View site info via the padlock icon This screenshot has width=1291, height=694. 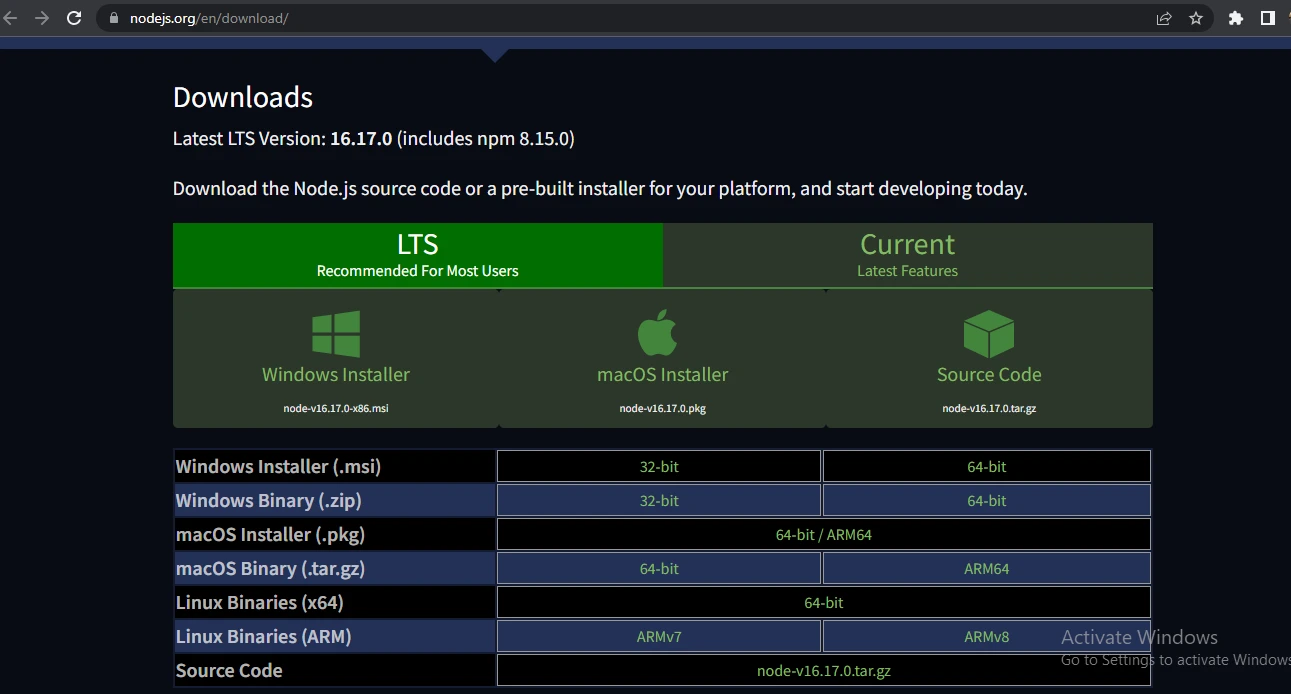112,18
